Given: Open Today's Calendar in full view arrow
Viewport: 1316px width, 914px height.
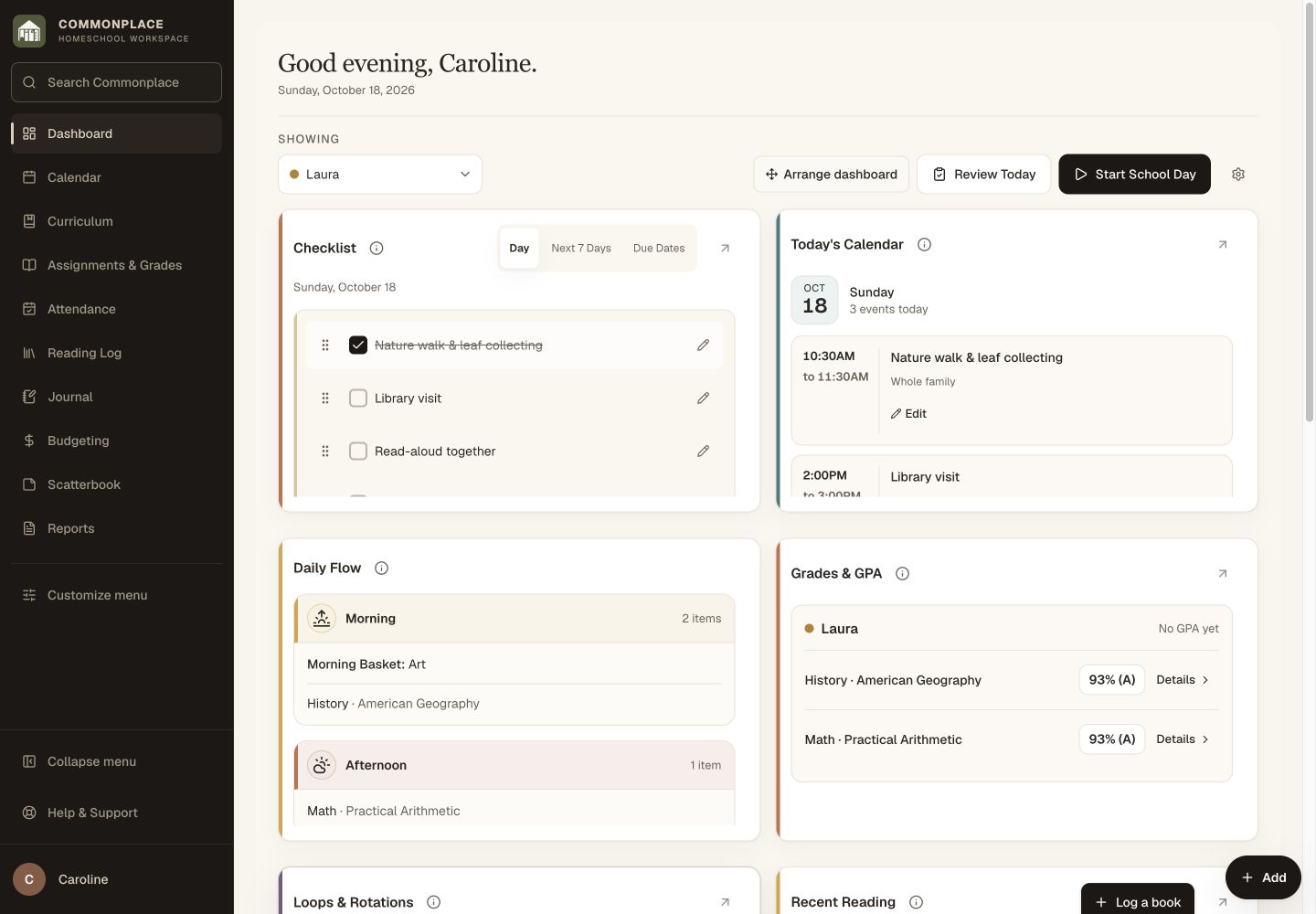Looking at the screenshot, I should (x=1223, y=244).
